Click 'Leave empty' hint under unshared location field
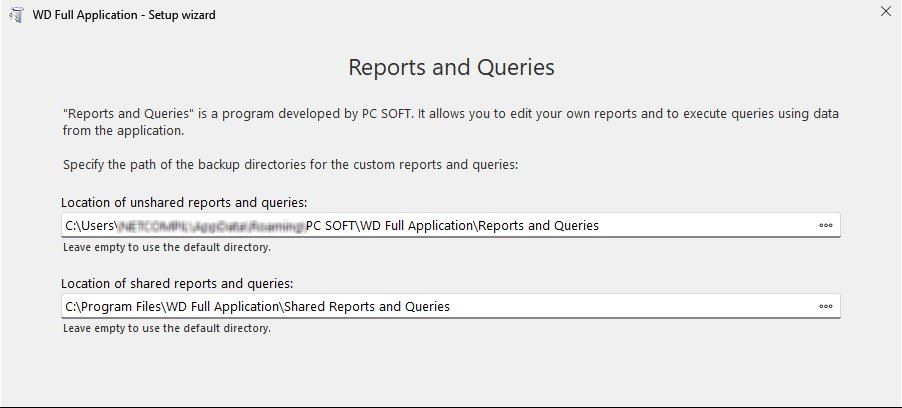The height and width of the screenshot is (408, 902). click(167, 248)
